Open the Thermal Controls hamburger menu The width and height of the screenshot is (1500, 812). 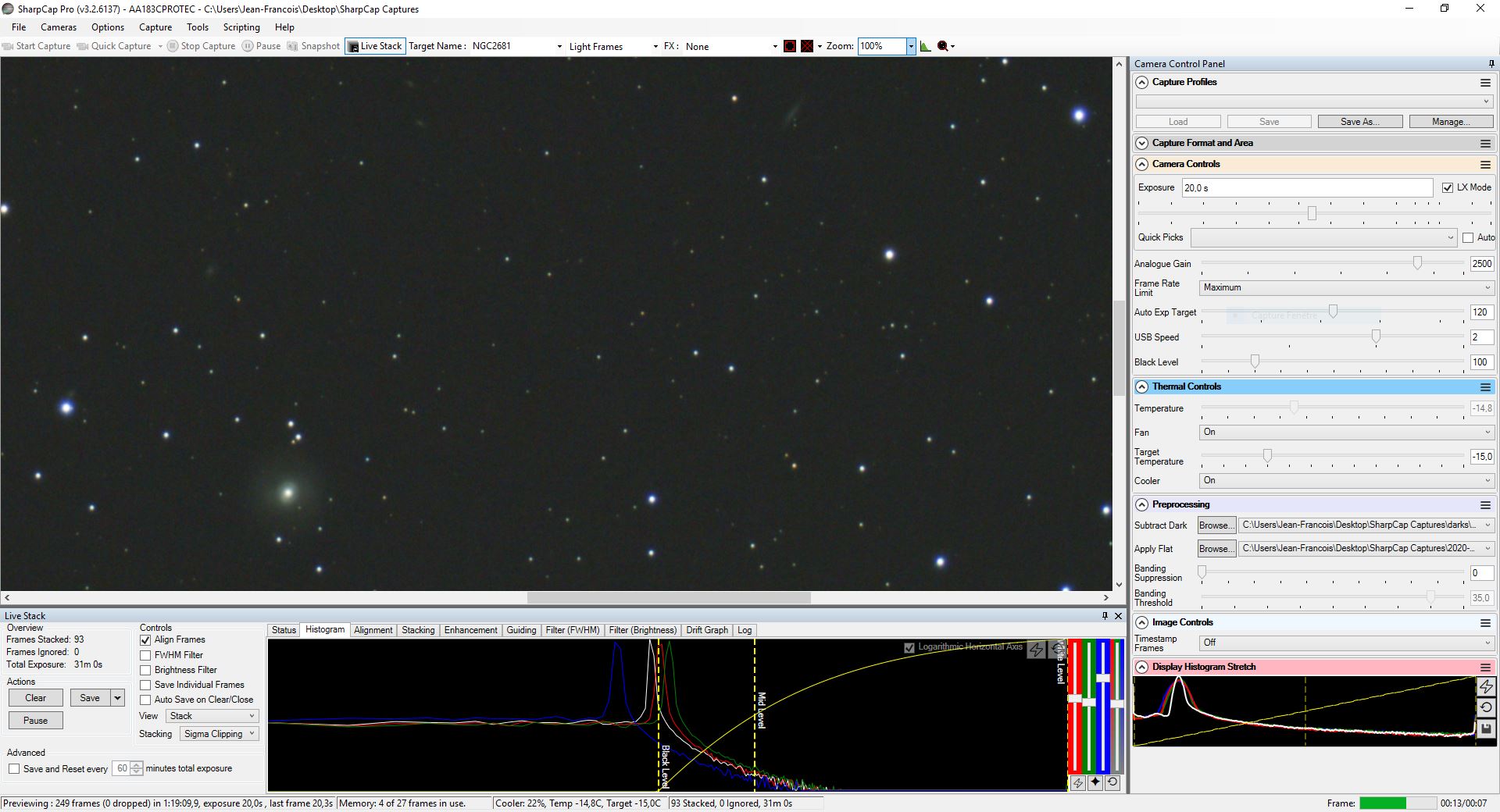click(1485, 387)
